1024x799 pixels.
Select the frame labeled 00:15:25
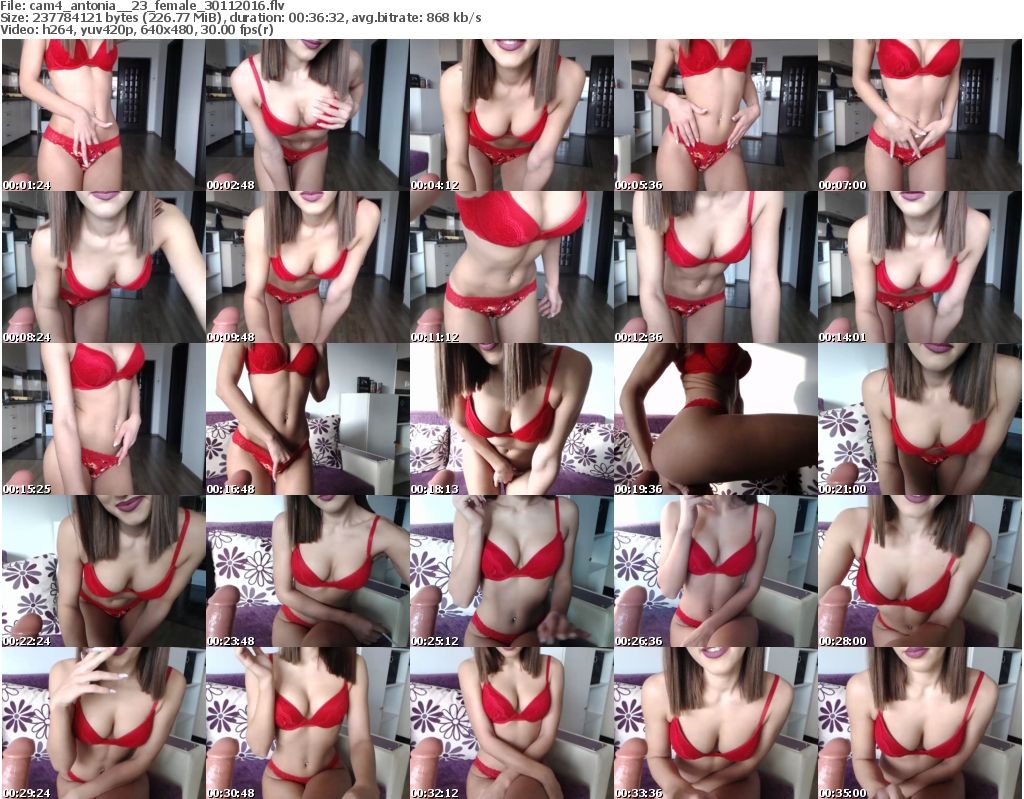[103, 419]
